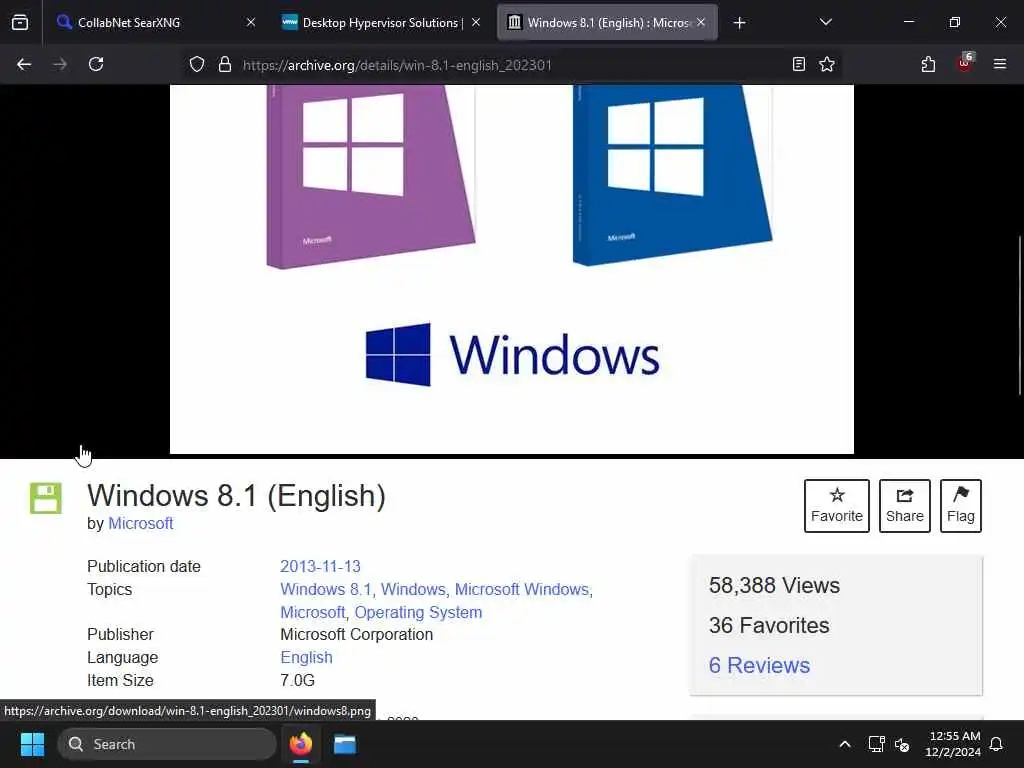Screen dimensions: 1024x768
Task: Open a new browser tab
Action: 739,23
